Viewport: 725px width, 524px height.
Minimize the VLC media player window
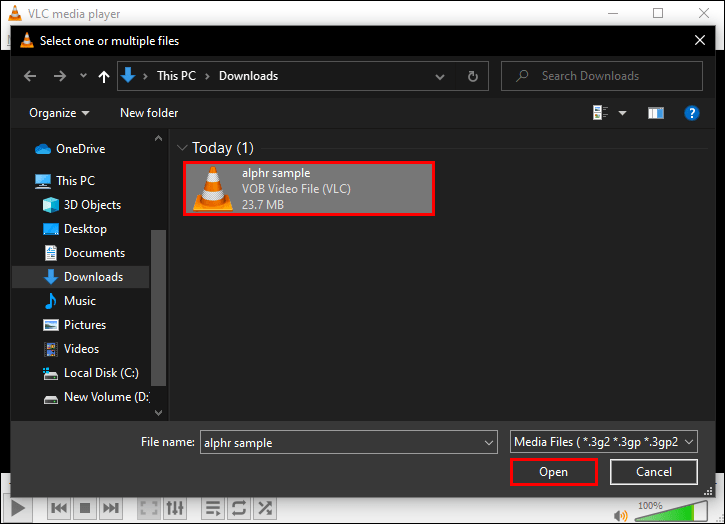[613, 13]
